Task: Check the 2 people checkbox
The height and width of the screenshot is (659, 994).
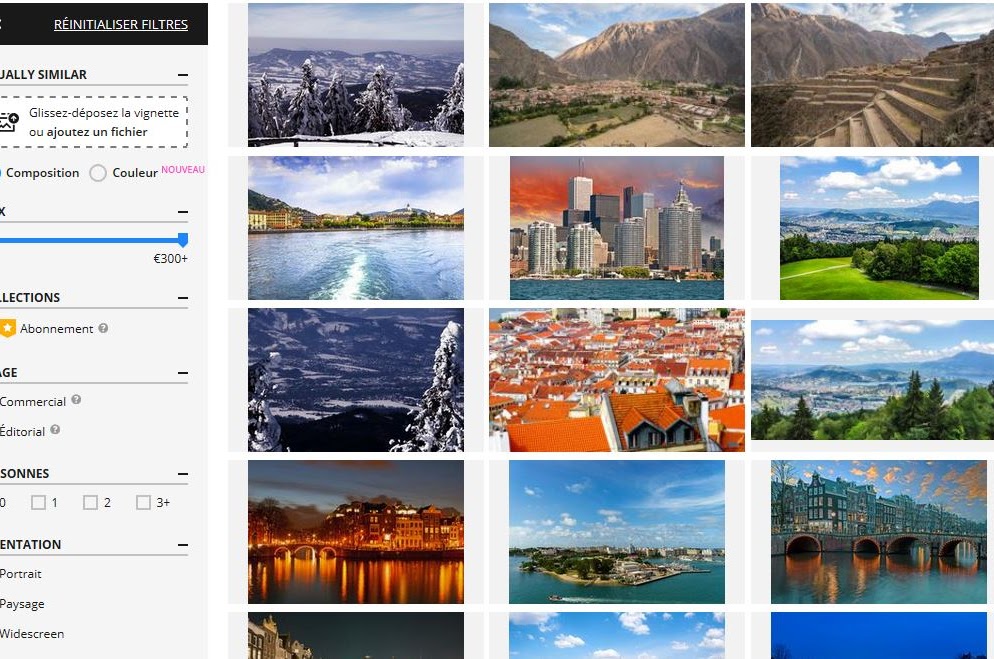Action: click(x=90, y=502)
